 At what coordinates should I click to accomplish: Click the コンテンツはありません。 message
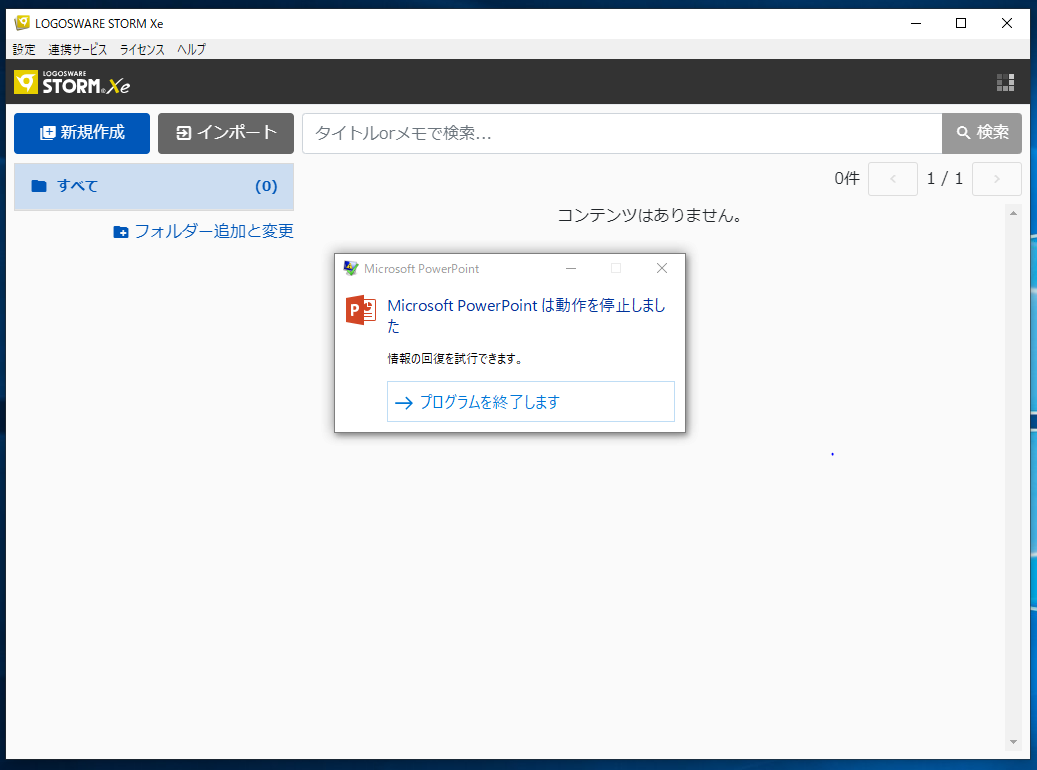click(649, 216)
